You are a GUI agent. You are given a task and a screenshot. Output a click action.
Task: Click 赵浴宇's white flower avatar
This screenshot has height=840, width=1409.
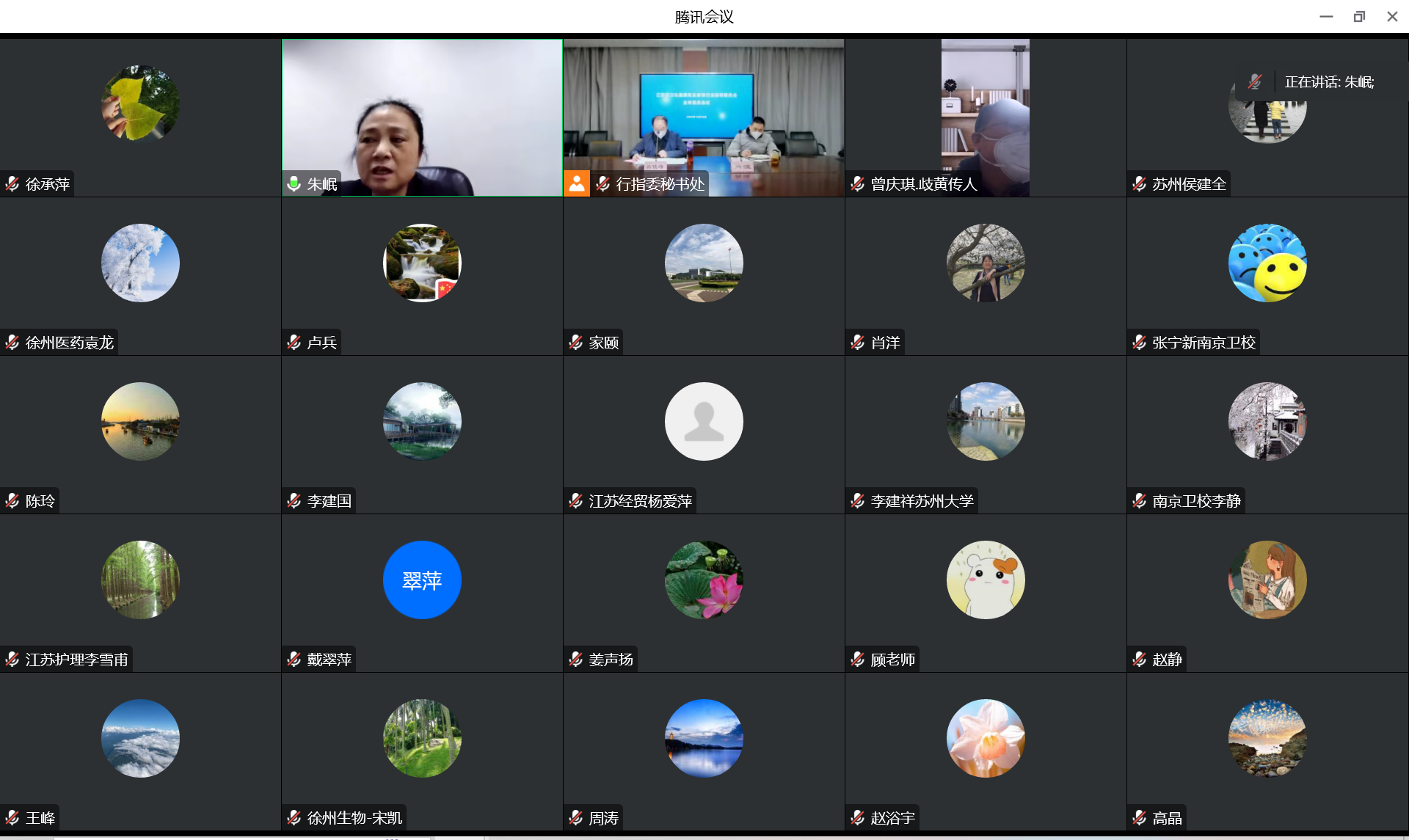(986, 738)
